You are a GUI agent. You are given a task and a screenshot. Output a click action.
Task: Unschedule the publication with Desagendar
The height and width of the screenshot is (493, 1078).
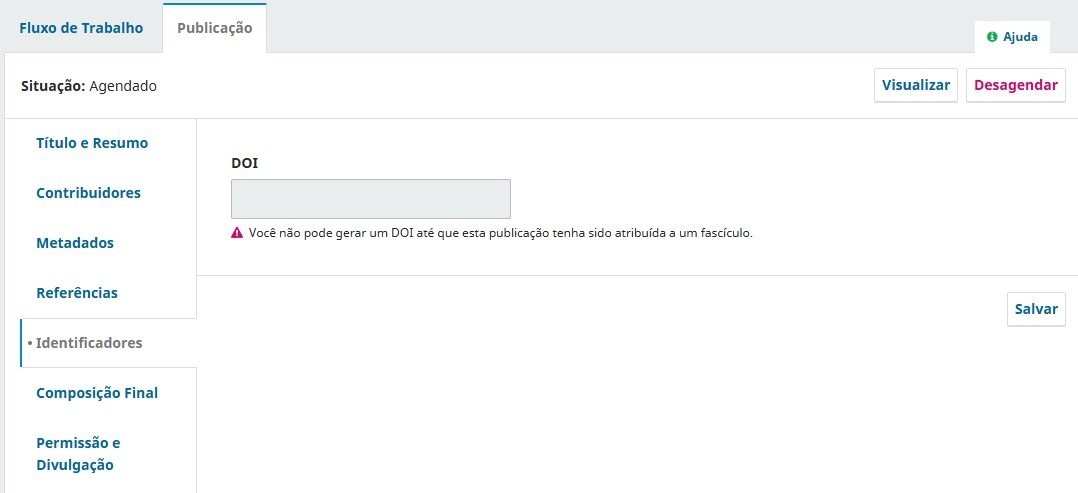pyautogui.click(x=1015, y=85)
